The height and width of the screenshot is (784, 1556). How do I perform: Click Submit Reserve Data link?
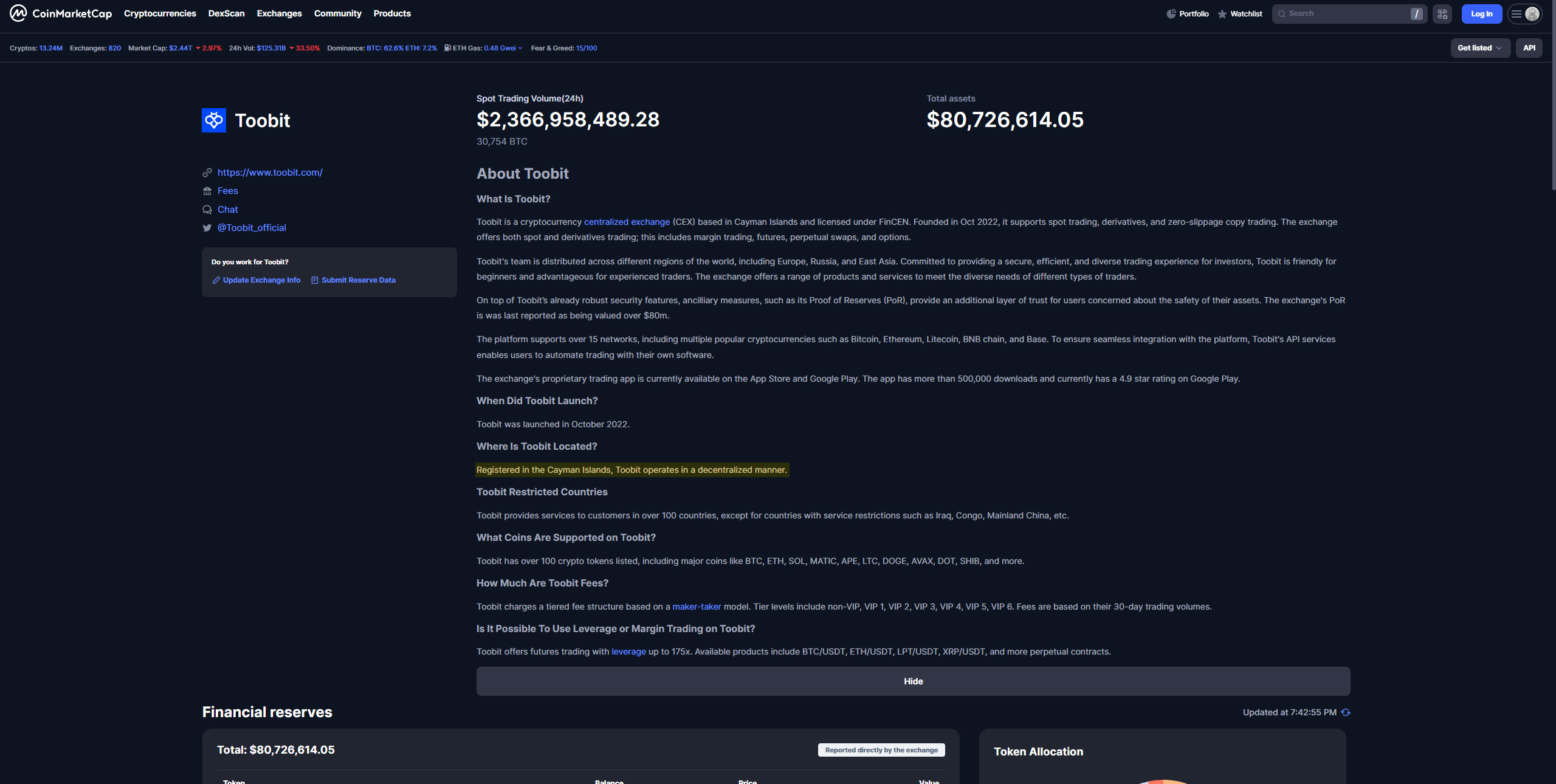[x=353, y=280]
